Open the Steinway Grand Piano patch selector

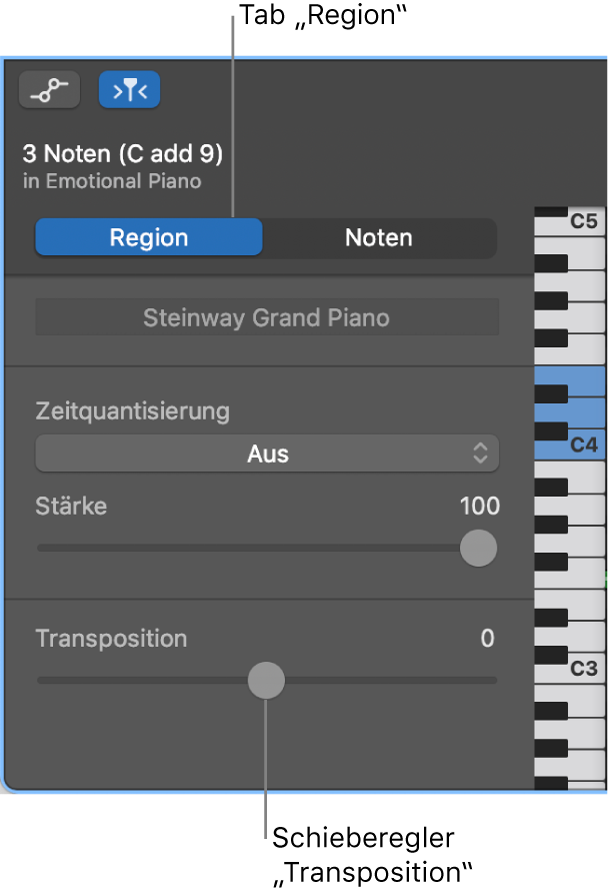pos(267,316)
